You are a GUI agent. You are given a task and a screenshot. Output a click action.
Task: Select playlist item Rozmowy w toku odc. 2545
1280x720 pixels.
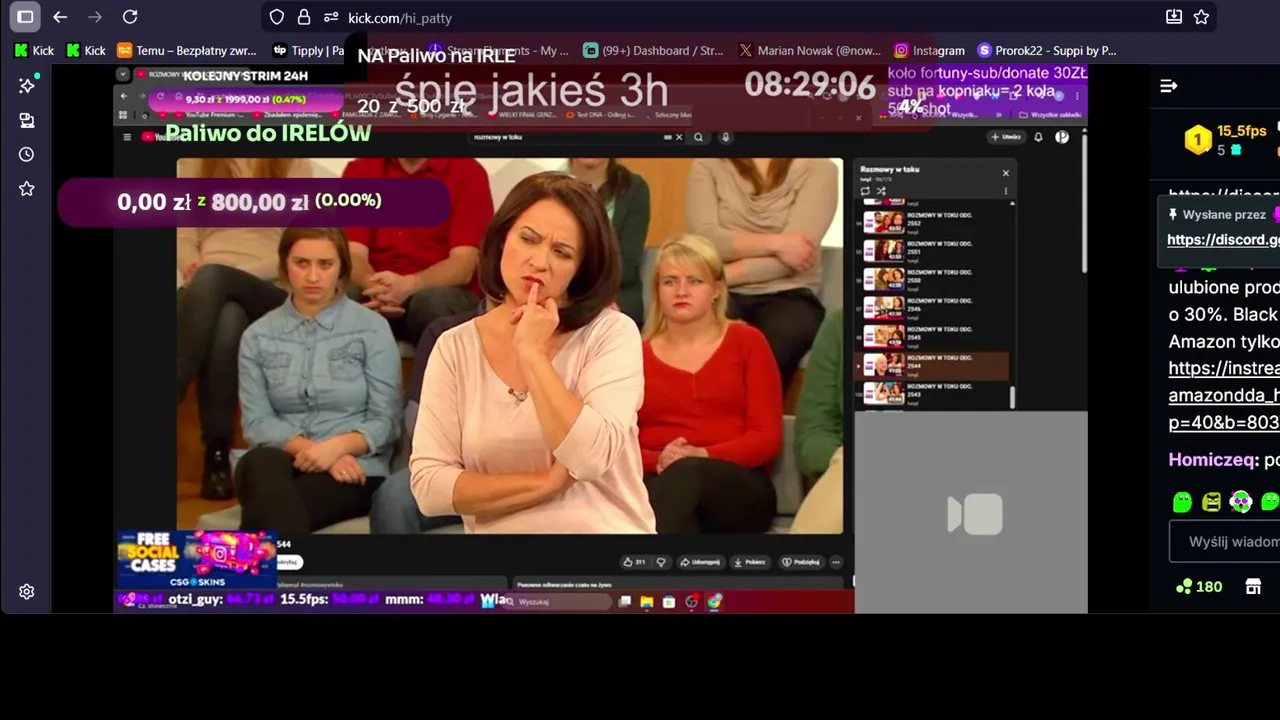click(934, 336)
